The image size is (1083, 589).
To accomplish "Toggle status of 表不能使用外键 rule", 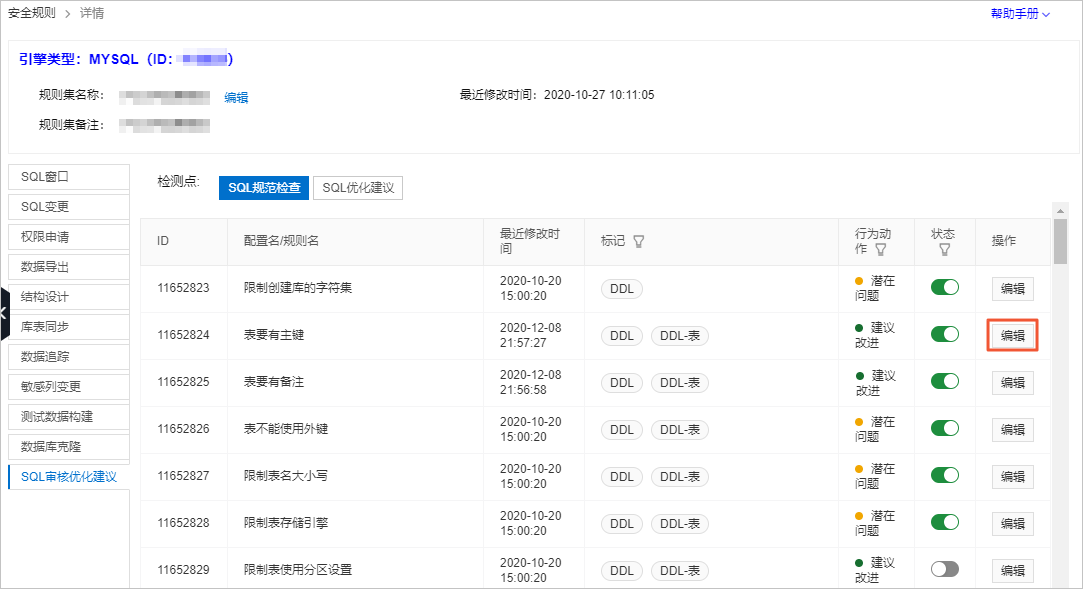I will click(x=945, y=428).
